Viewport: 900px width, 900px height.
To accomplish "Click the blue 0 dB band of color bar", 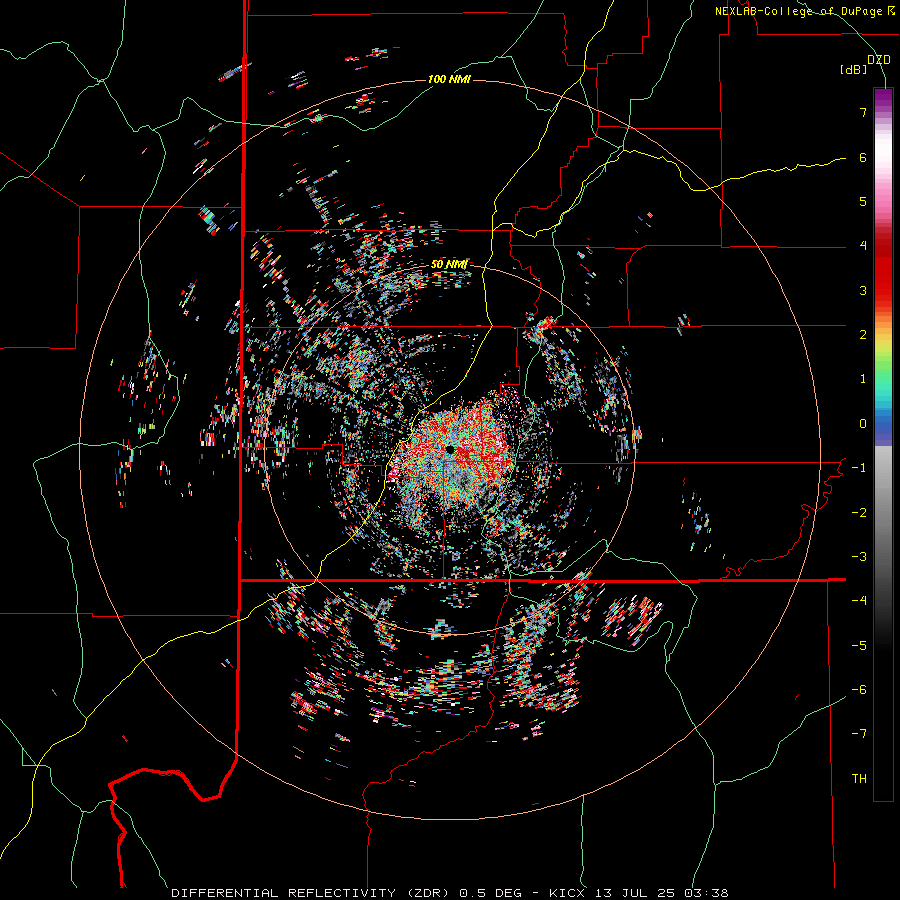I will [x=883, y=426].
